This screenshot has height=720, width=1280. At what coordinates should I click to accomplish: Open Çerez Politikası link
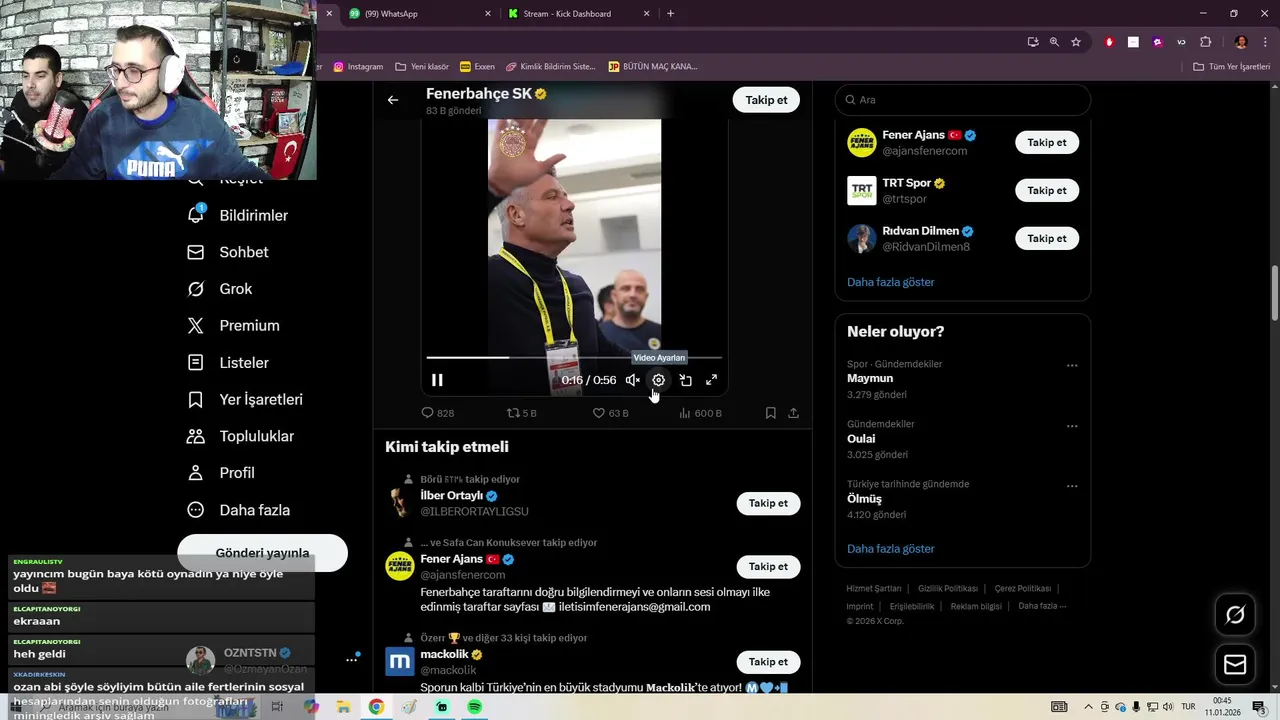[1022, 589]
